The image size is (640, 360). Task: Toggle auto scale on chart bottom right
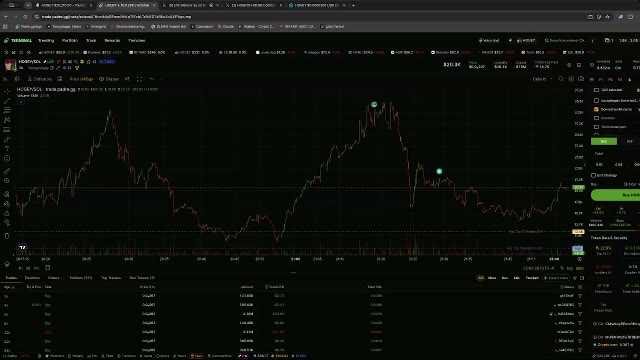(x=580, y=268)
